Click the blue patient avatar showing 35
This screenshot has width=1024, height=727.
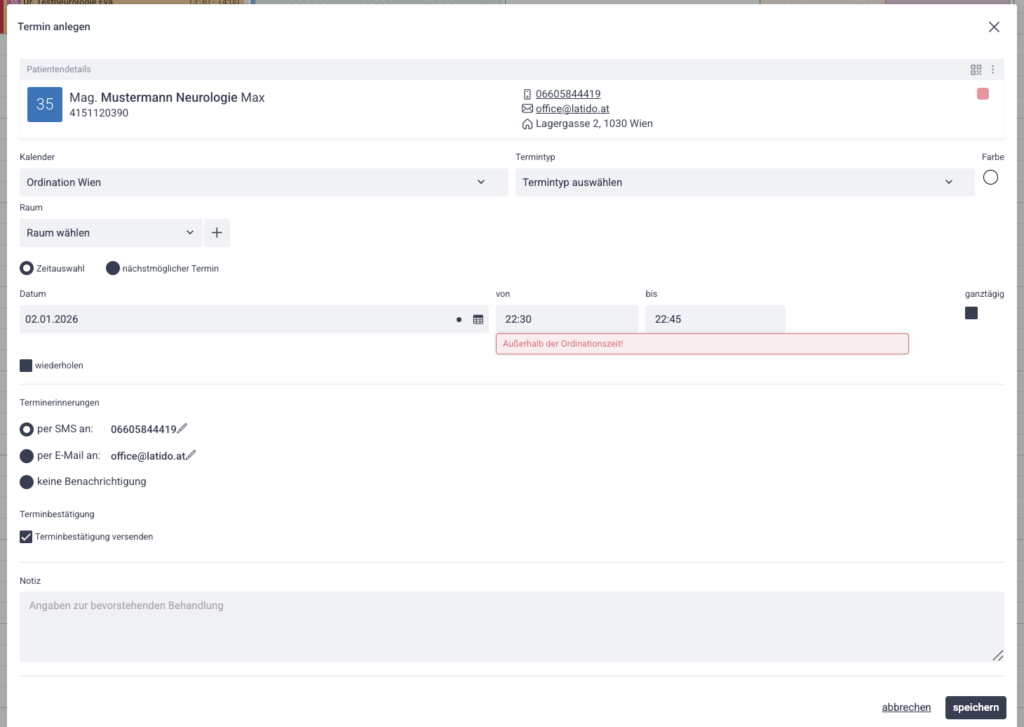[x=45, y=104]
